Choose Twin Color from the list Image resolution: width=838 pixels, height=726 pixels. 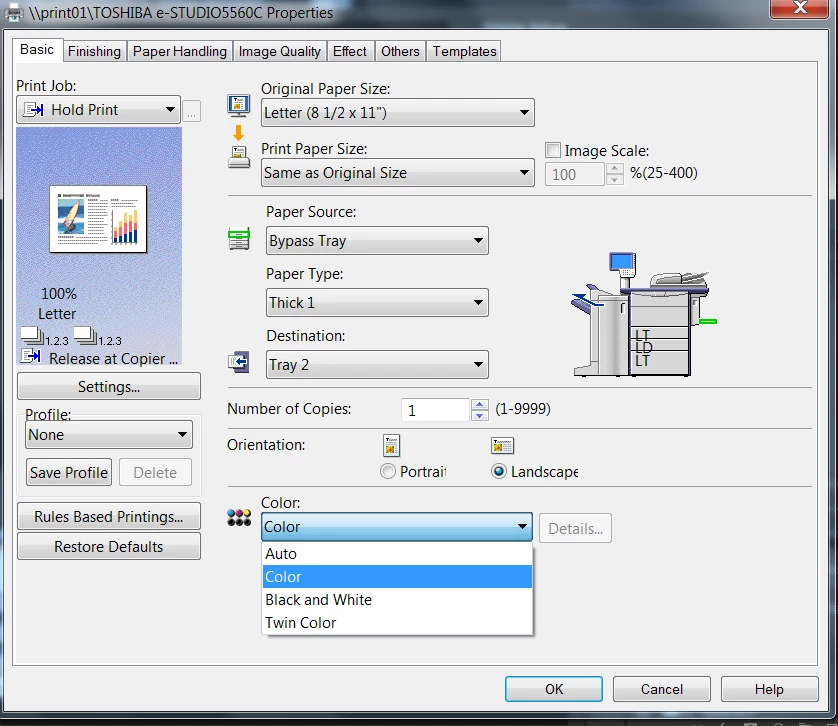point(397,622)
